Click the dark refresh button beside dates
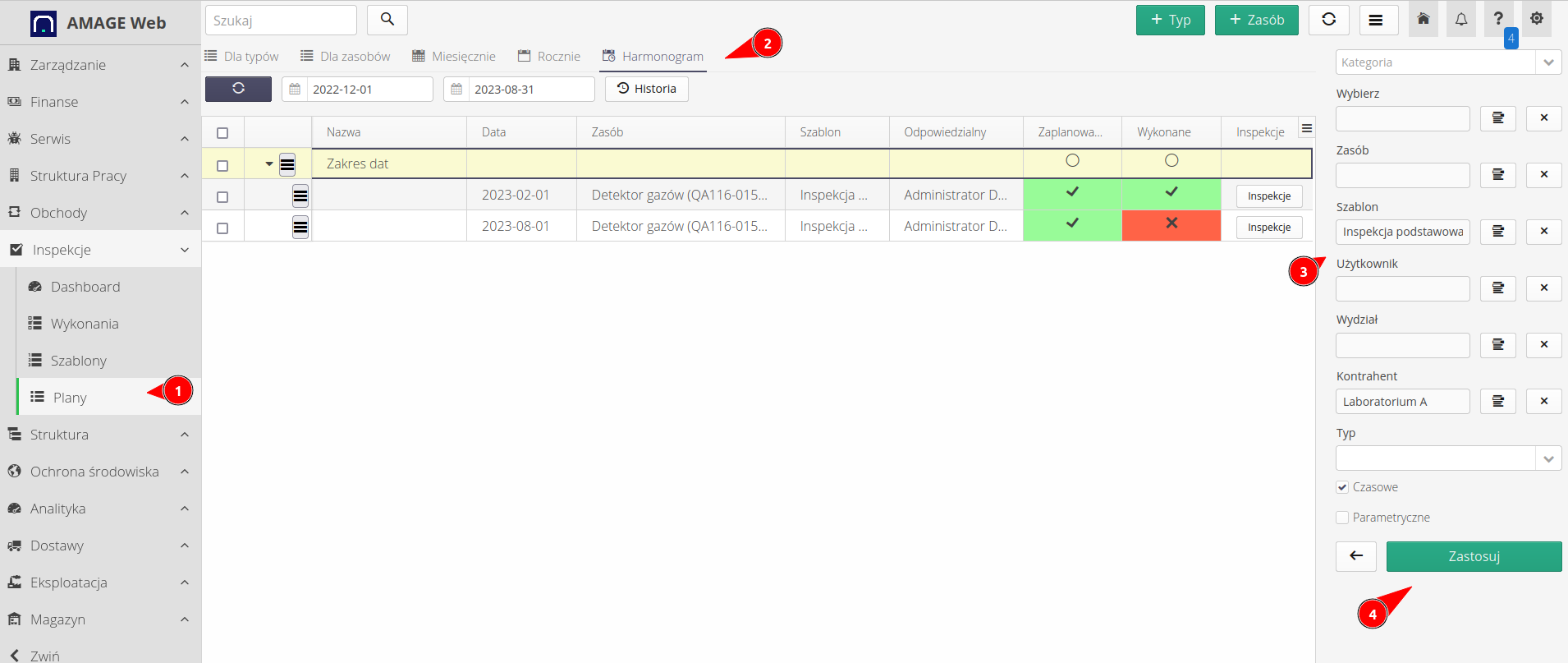Image resolution: width=1568 pixels, height=663 pixels. pos(238,89)
